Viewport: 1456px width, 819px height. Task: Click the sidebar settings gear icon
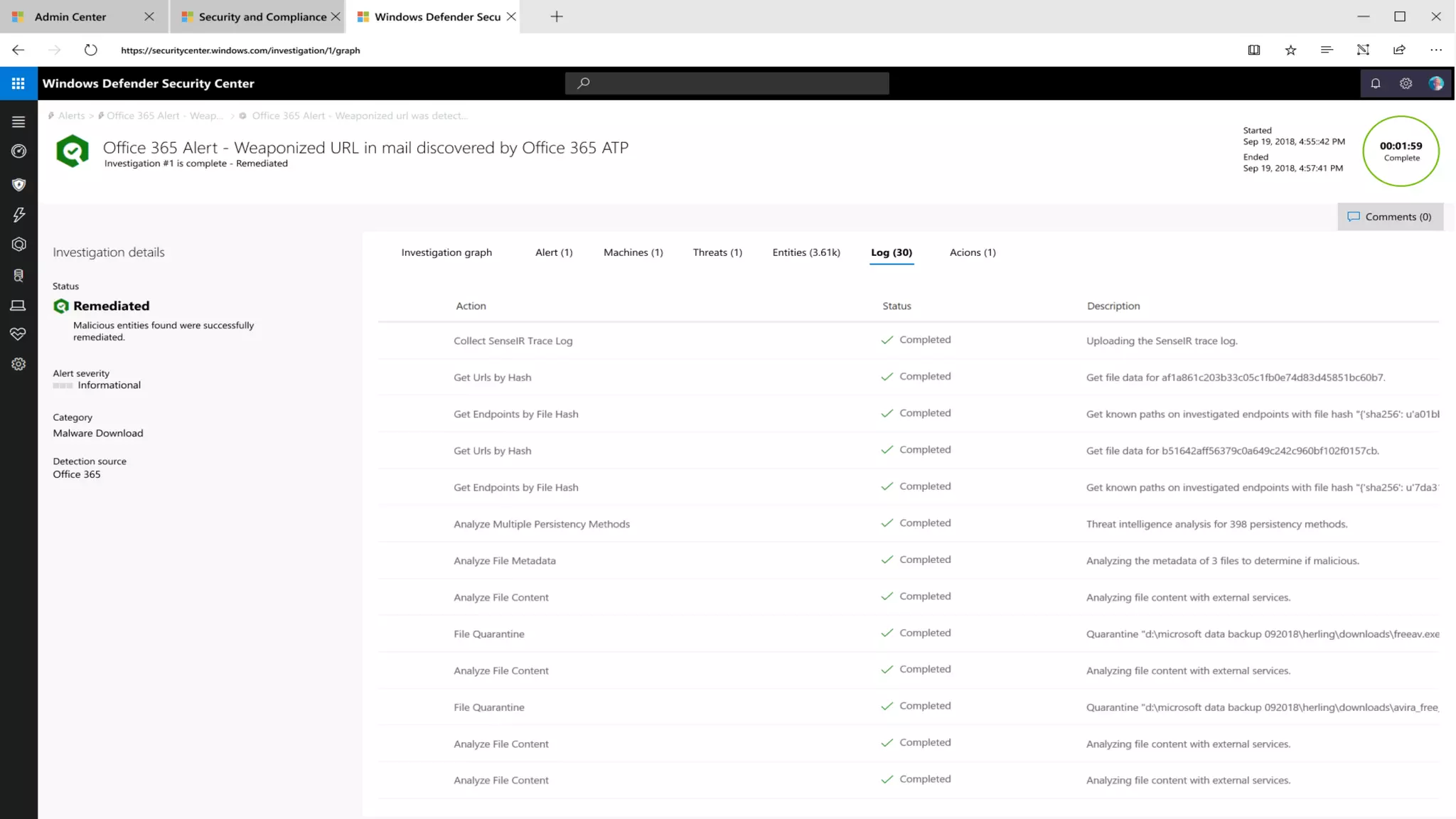coord(18,364)
